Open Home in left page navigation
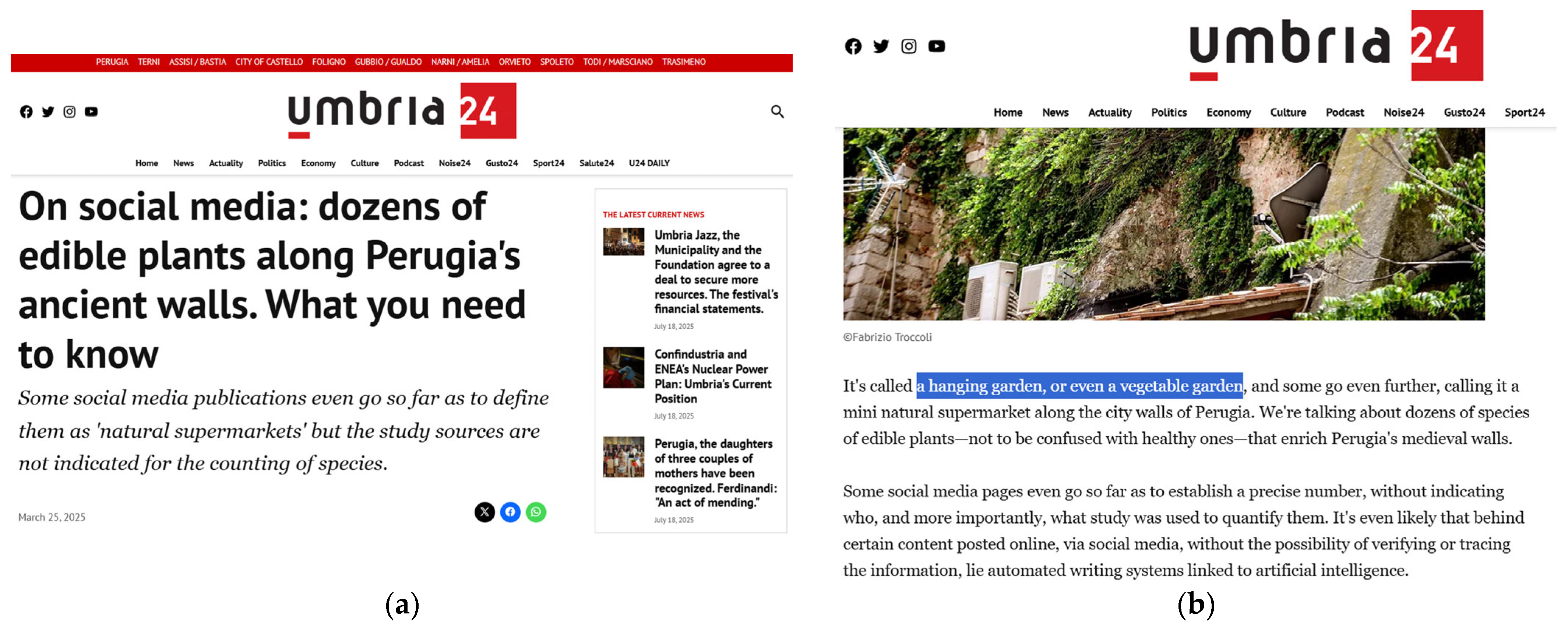1568x630 pixels. (147, 163)
